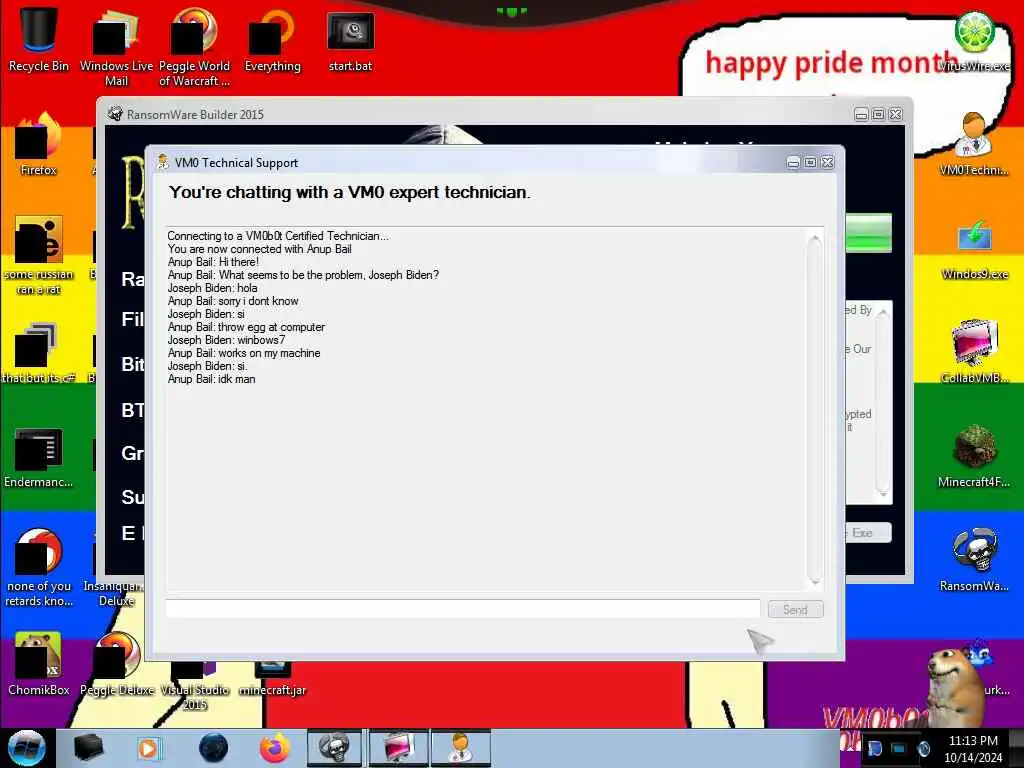Click RansomWare Builder list scrollbar down arrow
Image resolution: width=1024 pixels, height=768 pixels.
click(x=883, y=493)
